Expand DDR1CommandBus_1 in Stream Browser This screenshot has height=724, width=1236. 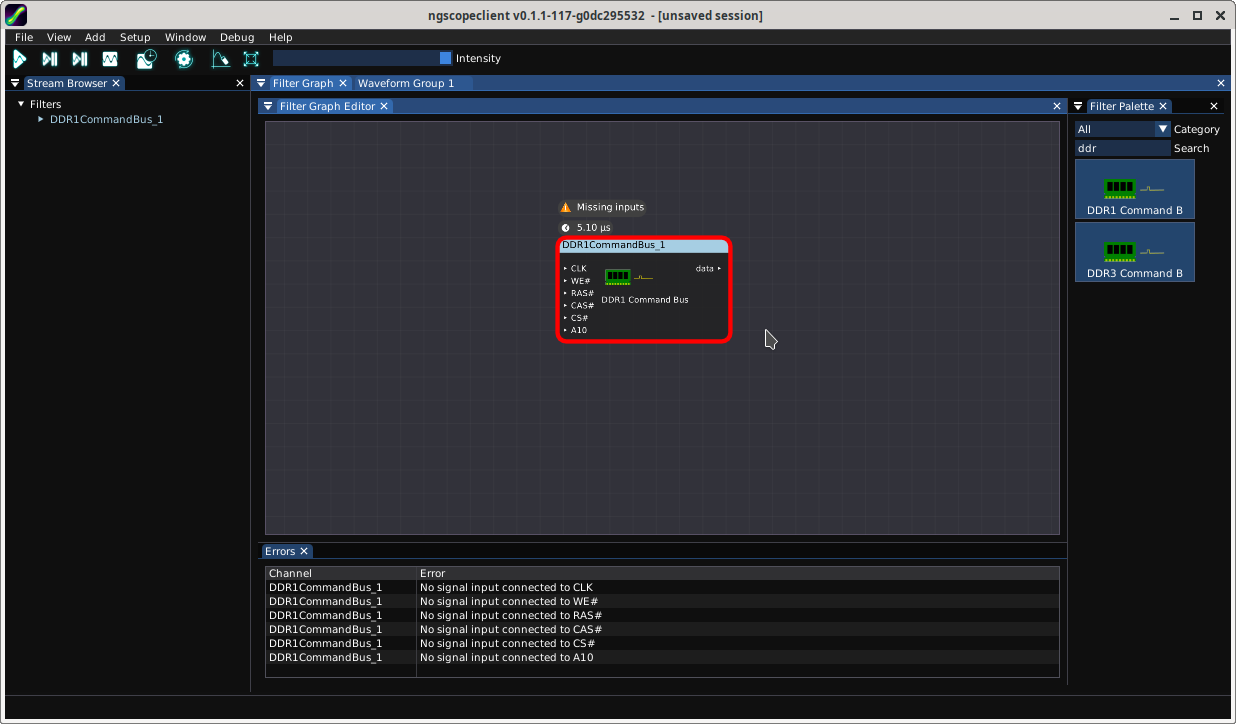tap(41, 119)
